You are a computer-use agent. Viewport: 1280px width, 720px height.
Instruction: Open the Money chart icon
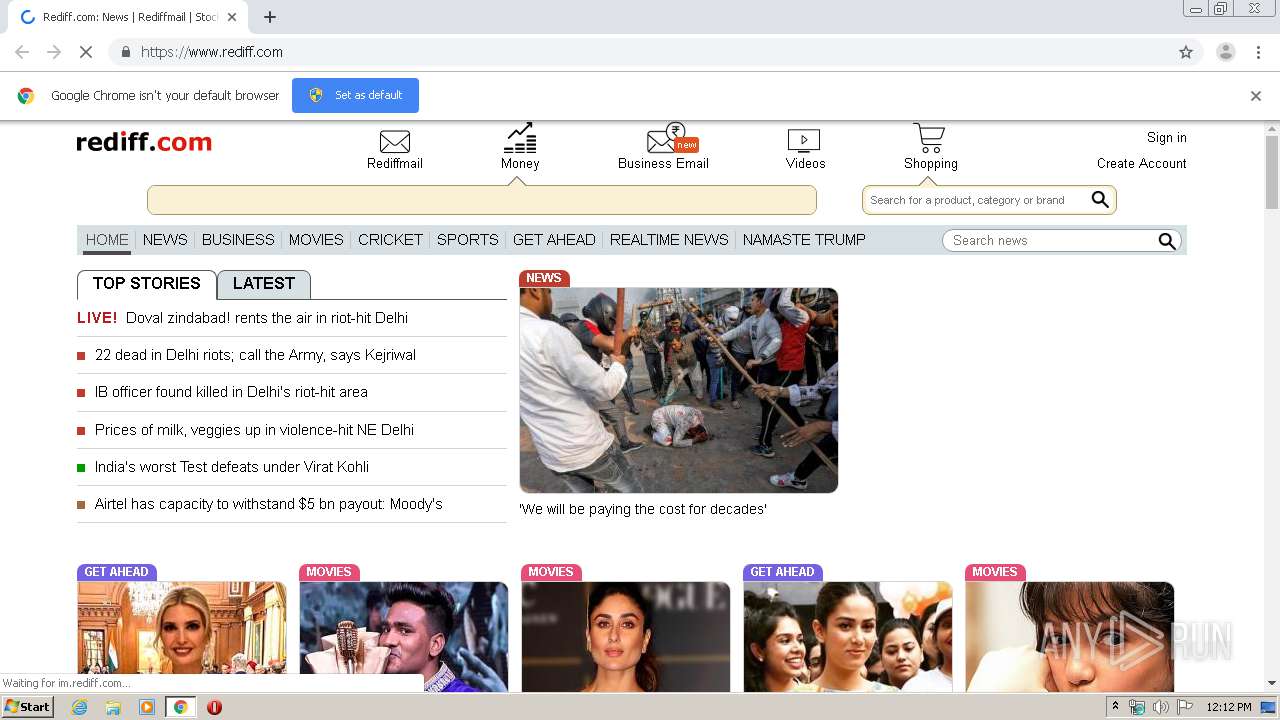point(520,138)
